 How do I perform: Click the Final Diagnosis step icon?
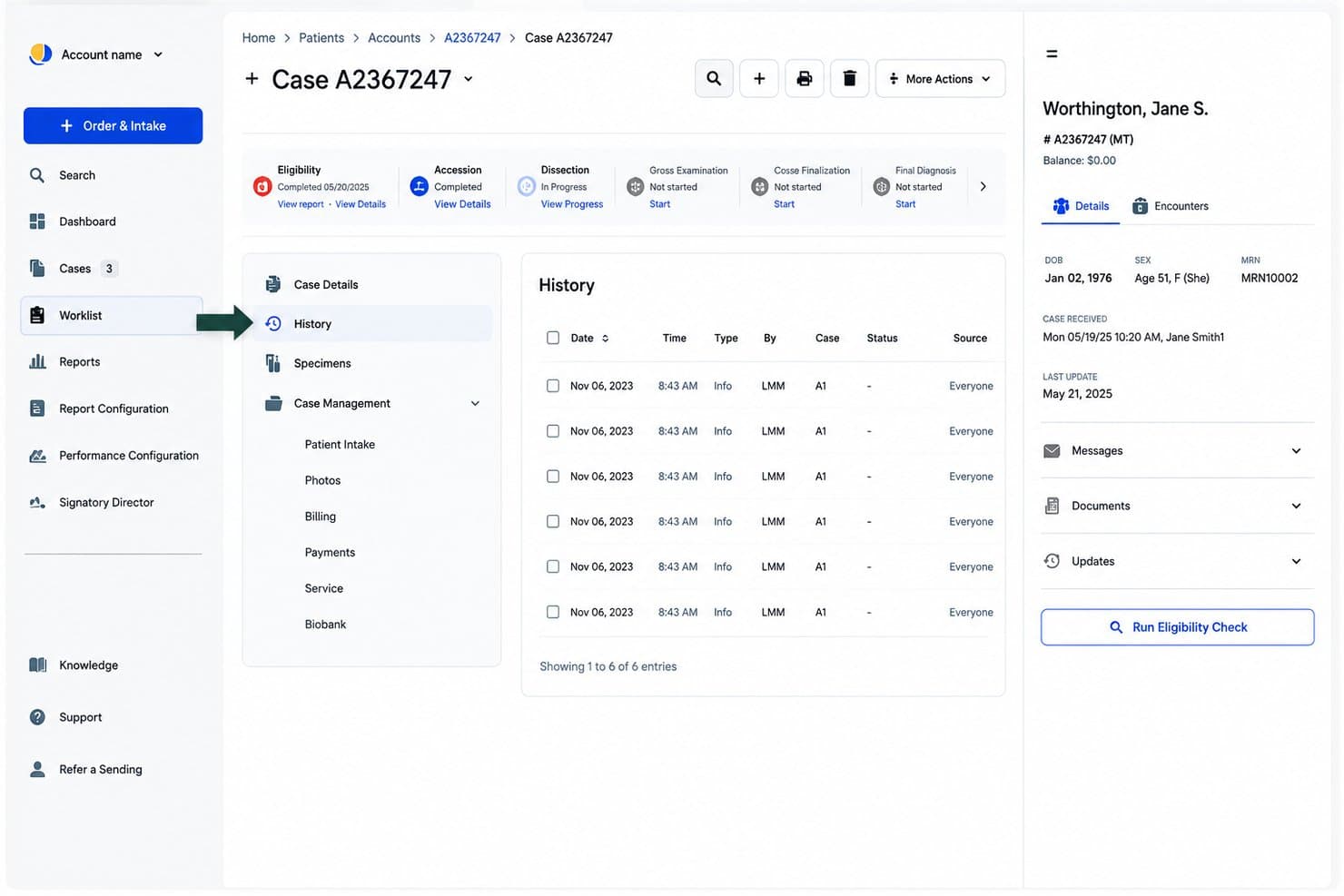tap(881, 187)
